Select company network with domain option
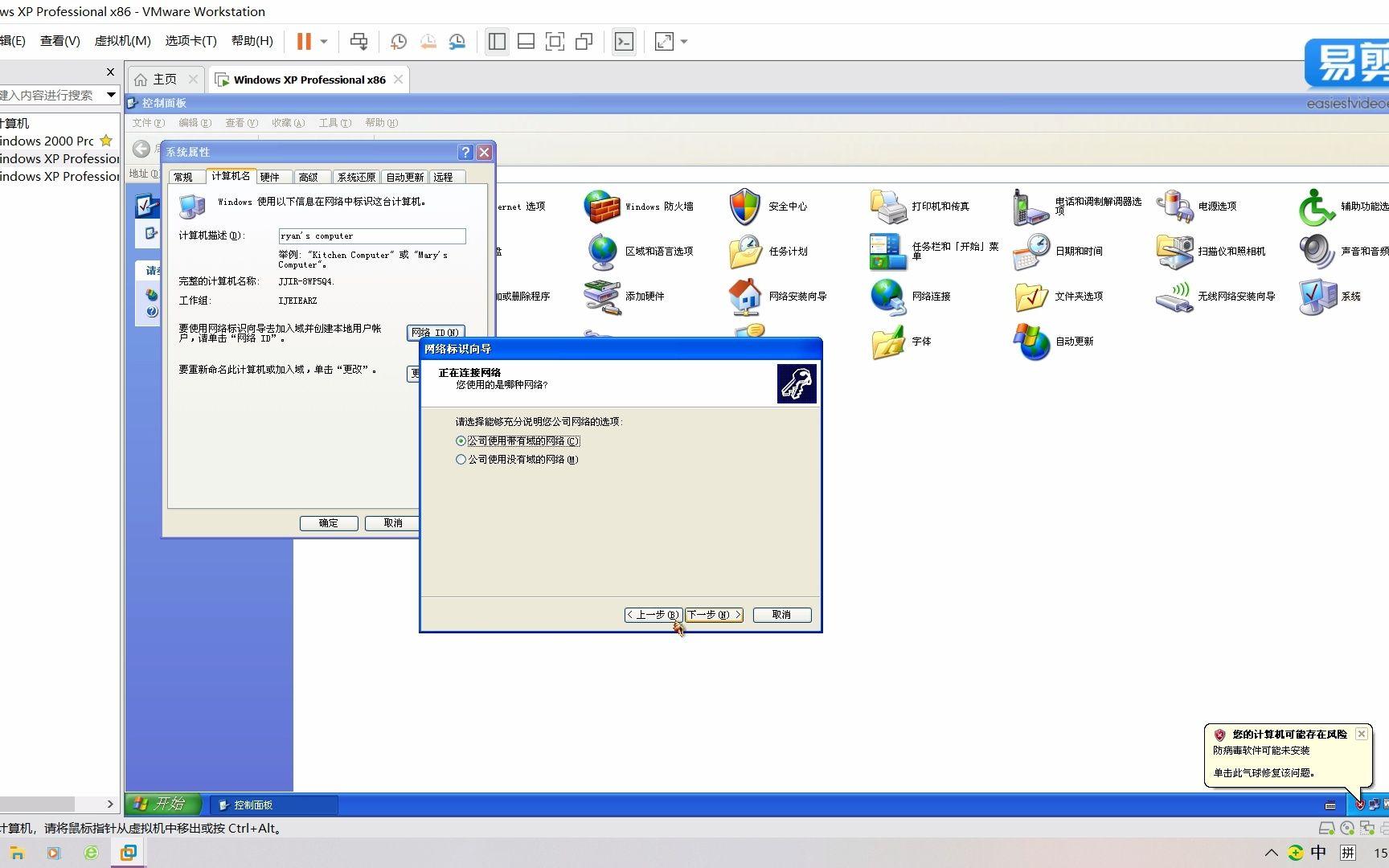Screen dimensions: 1389x868 [x=517, y=441]
